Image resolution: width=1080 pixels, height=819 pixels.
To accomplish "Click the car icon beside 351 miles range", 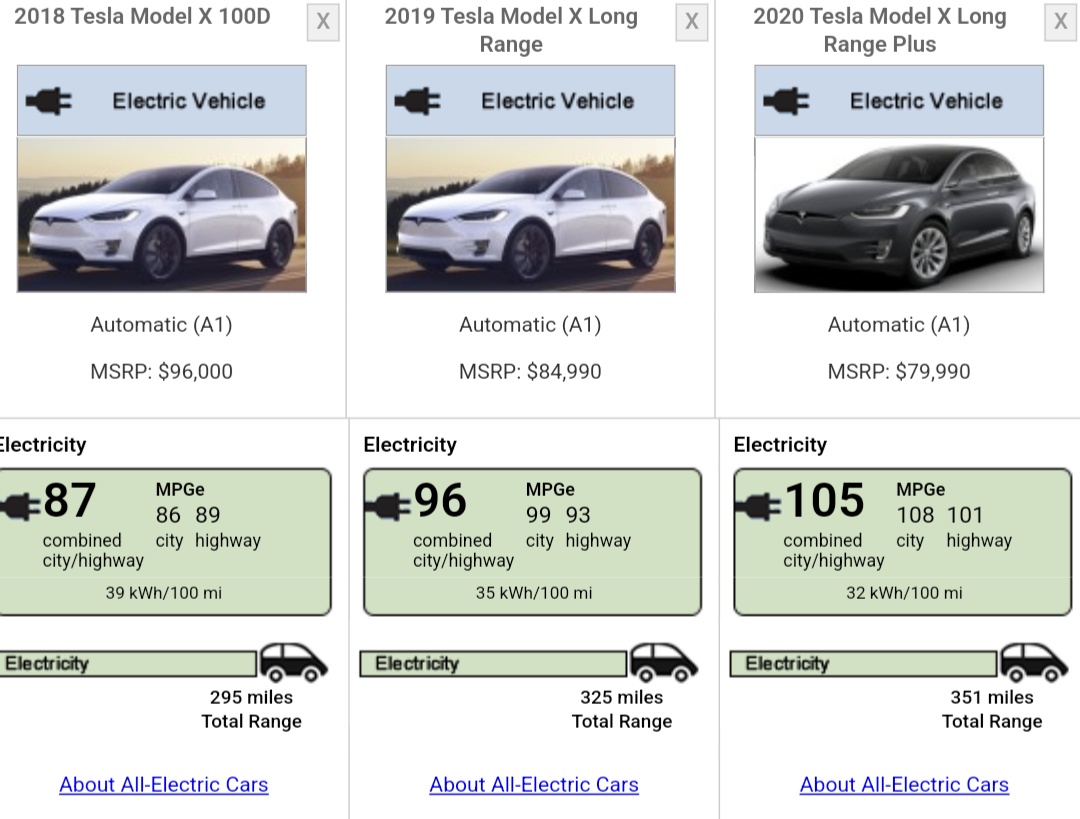I will [1034, 662].
